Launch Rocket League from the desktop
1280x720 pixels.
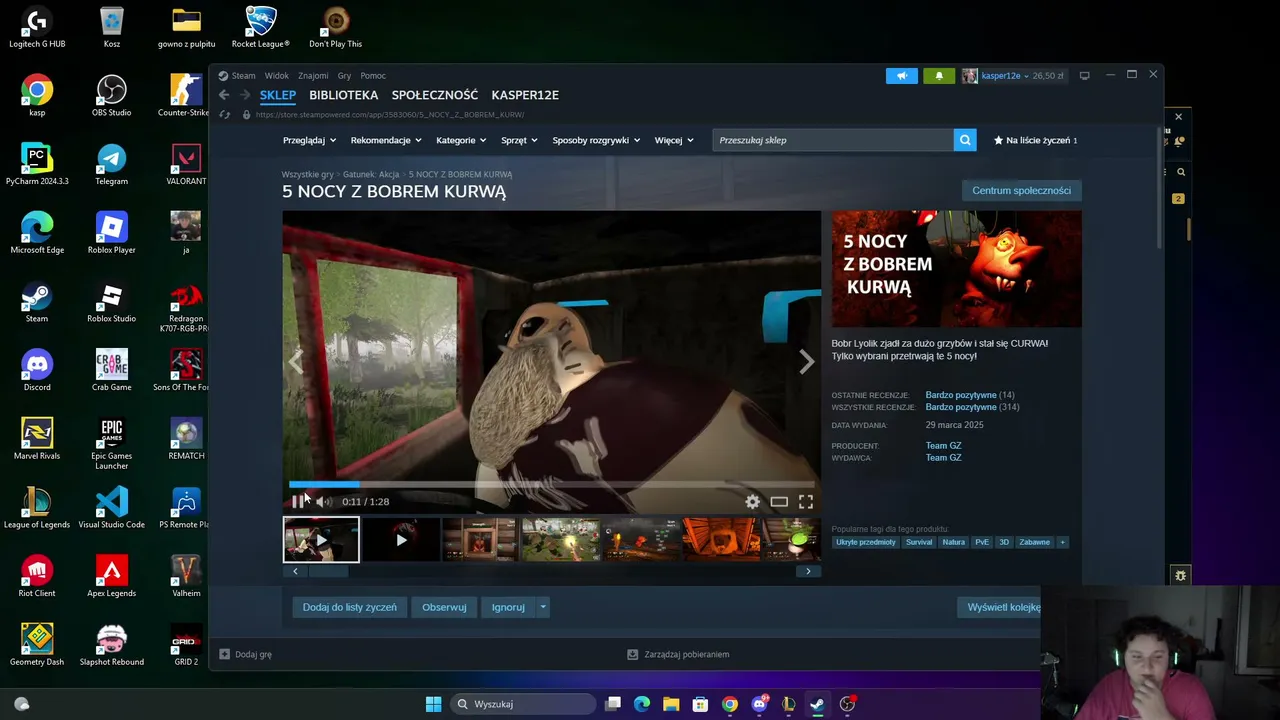coord(261,27)
